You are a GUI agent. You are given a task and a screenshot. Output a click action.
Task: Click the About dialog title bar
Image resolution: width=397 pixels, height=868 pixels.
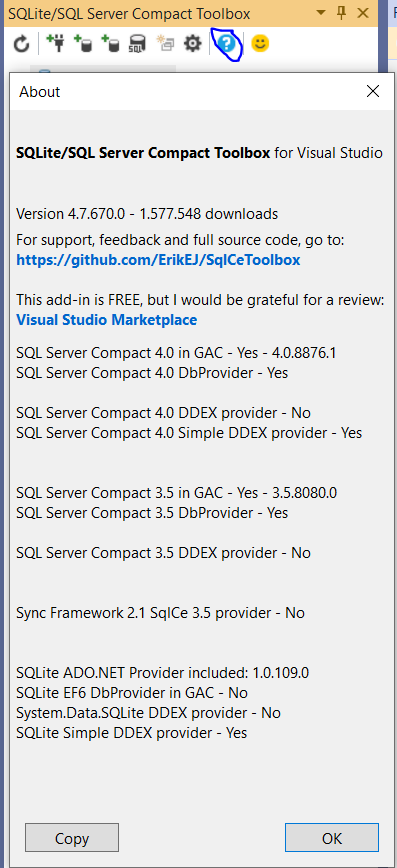[x=188, y=91]
